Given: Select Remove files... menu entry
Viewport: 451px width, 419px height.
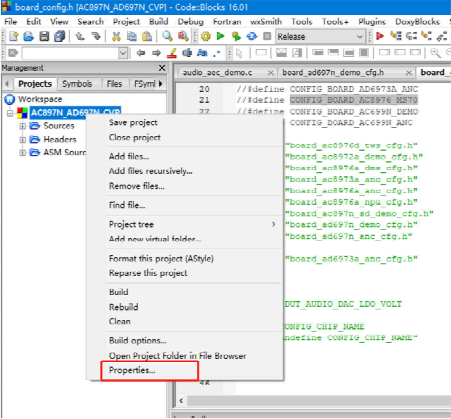Looking at the screenshot, I should point(137,186).
